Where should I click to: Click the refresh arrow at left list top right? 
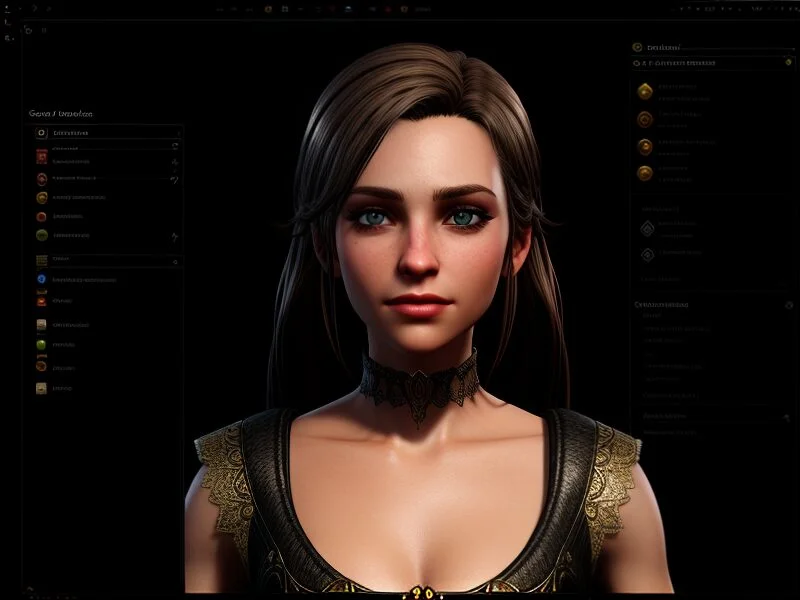(175, 145)
